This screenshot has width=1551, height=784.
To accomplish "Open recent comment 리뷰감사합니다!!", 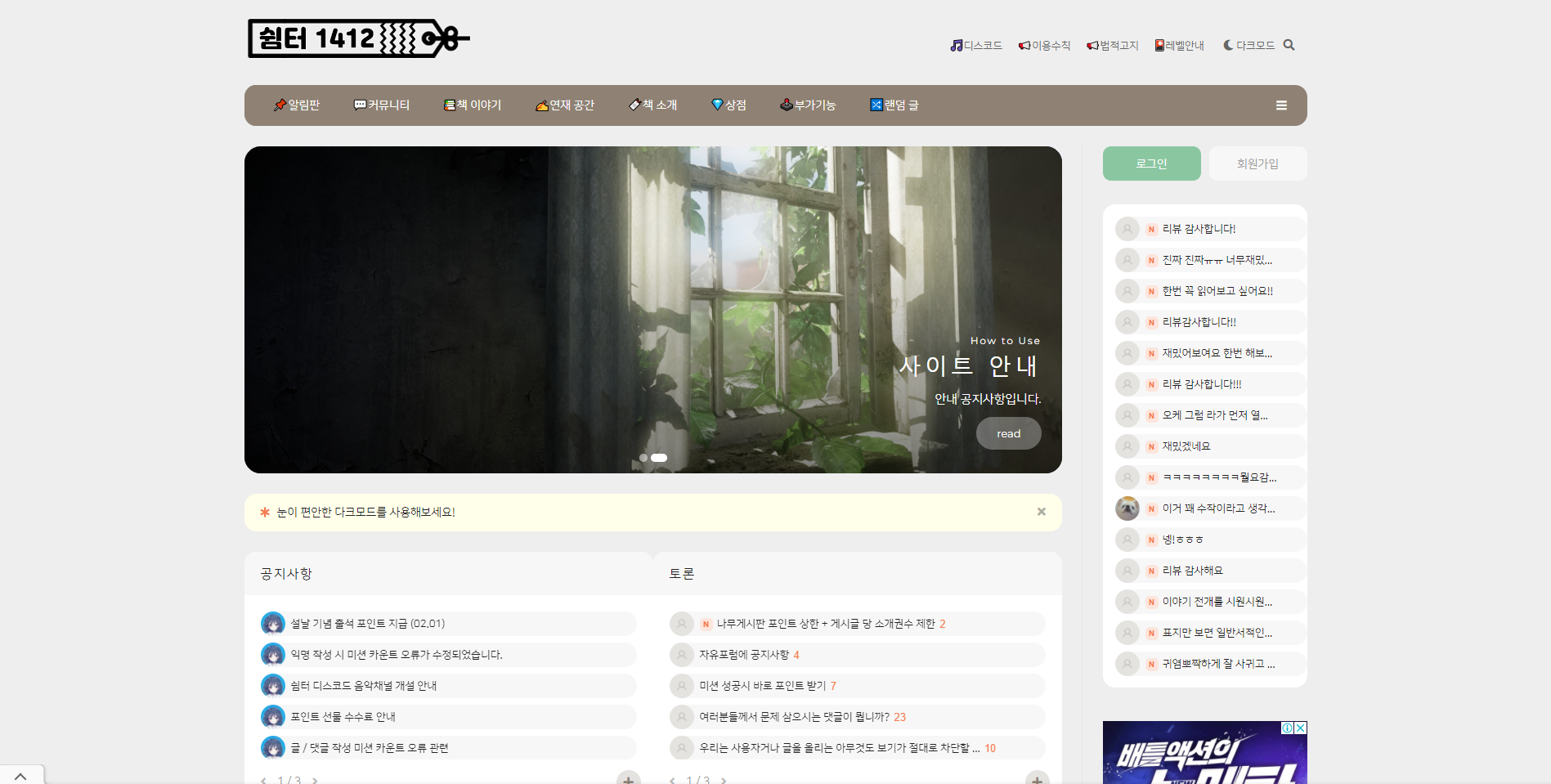I will 1199,322.
